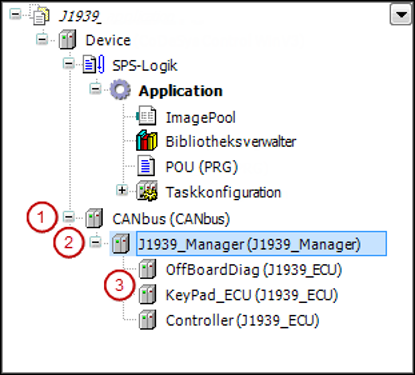415x375 pixels.
Task: Expand the Taskkonfiguration node
Action: point(122,190)
